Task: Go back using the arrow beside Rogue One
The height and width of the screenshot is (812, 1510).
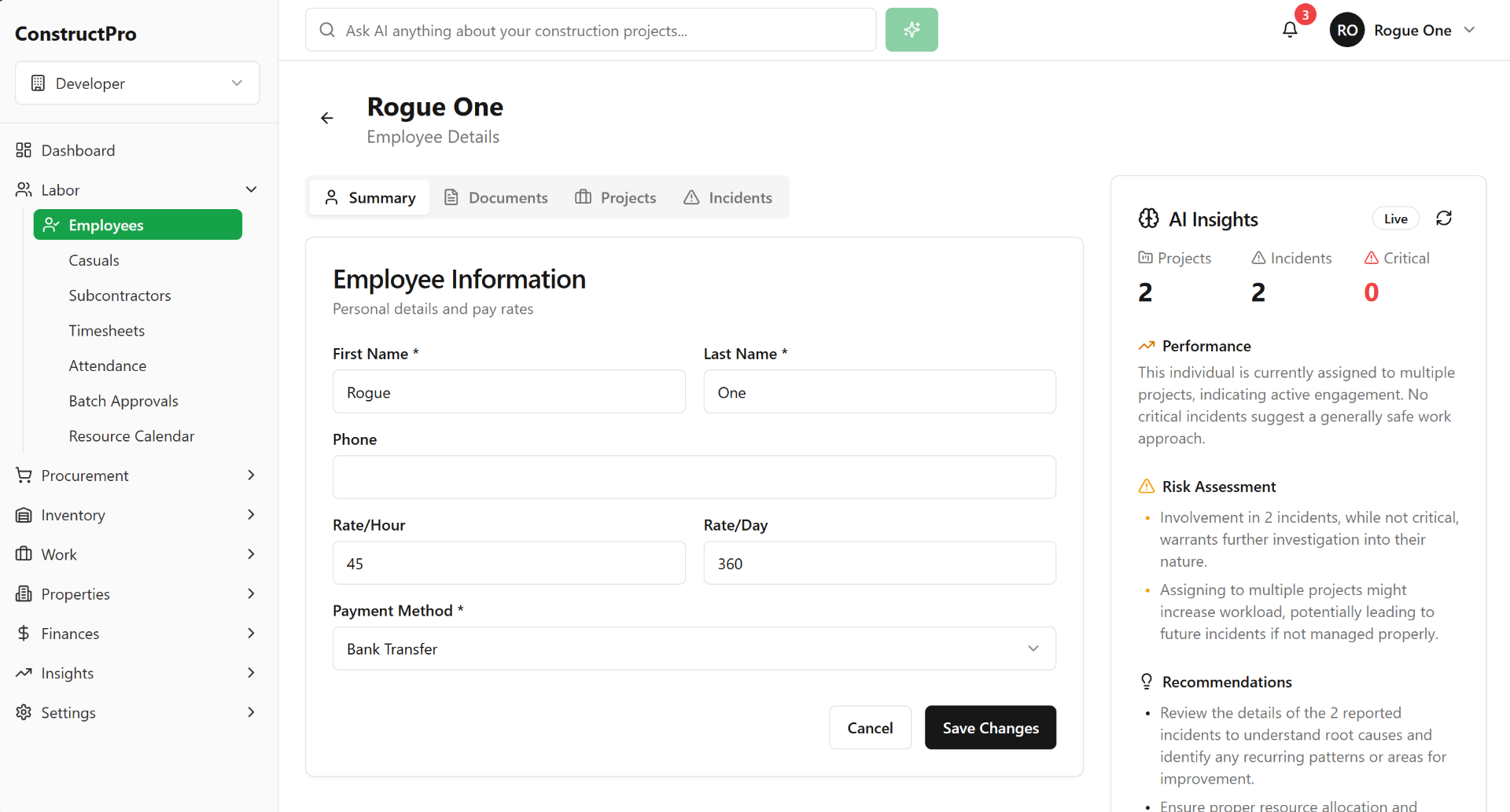Action: pos(327,118)
